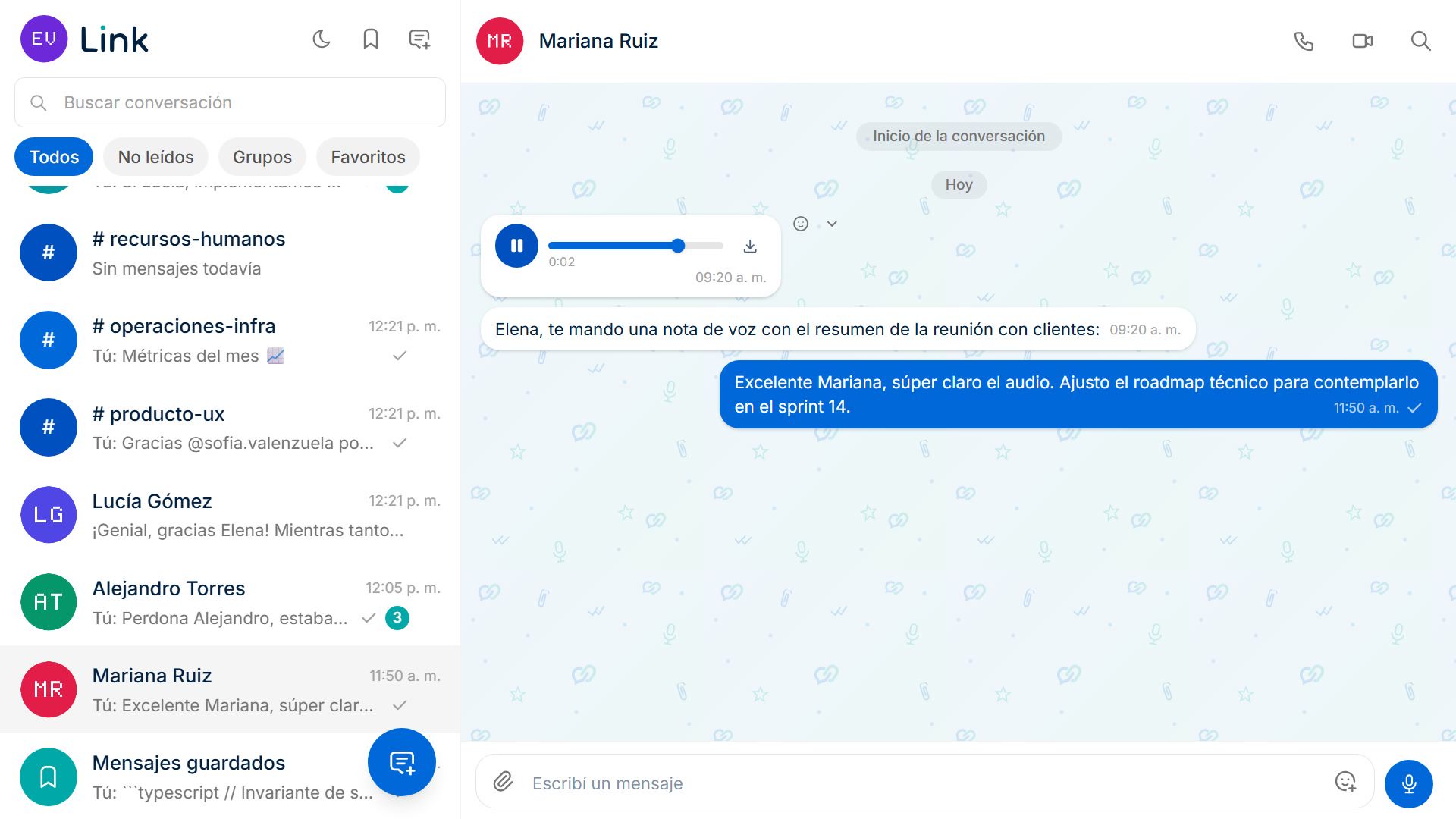1456x819 pixels.
Task: Click the floating new chat button
Action: tap(402, 762)
